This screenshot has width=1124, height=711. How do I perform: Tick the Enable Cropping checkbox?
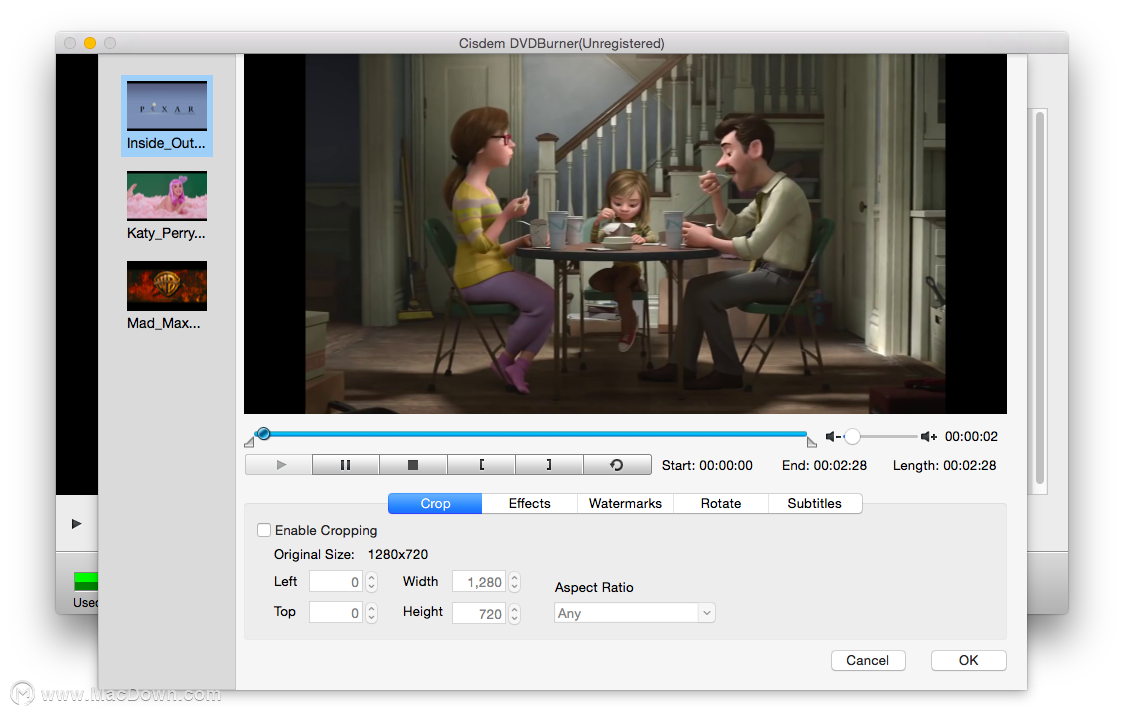pyautogui.click(x=264, y=530)
